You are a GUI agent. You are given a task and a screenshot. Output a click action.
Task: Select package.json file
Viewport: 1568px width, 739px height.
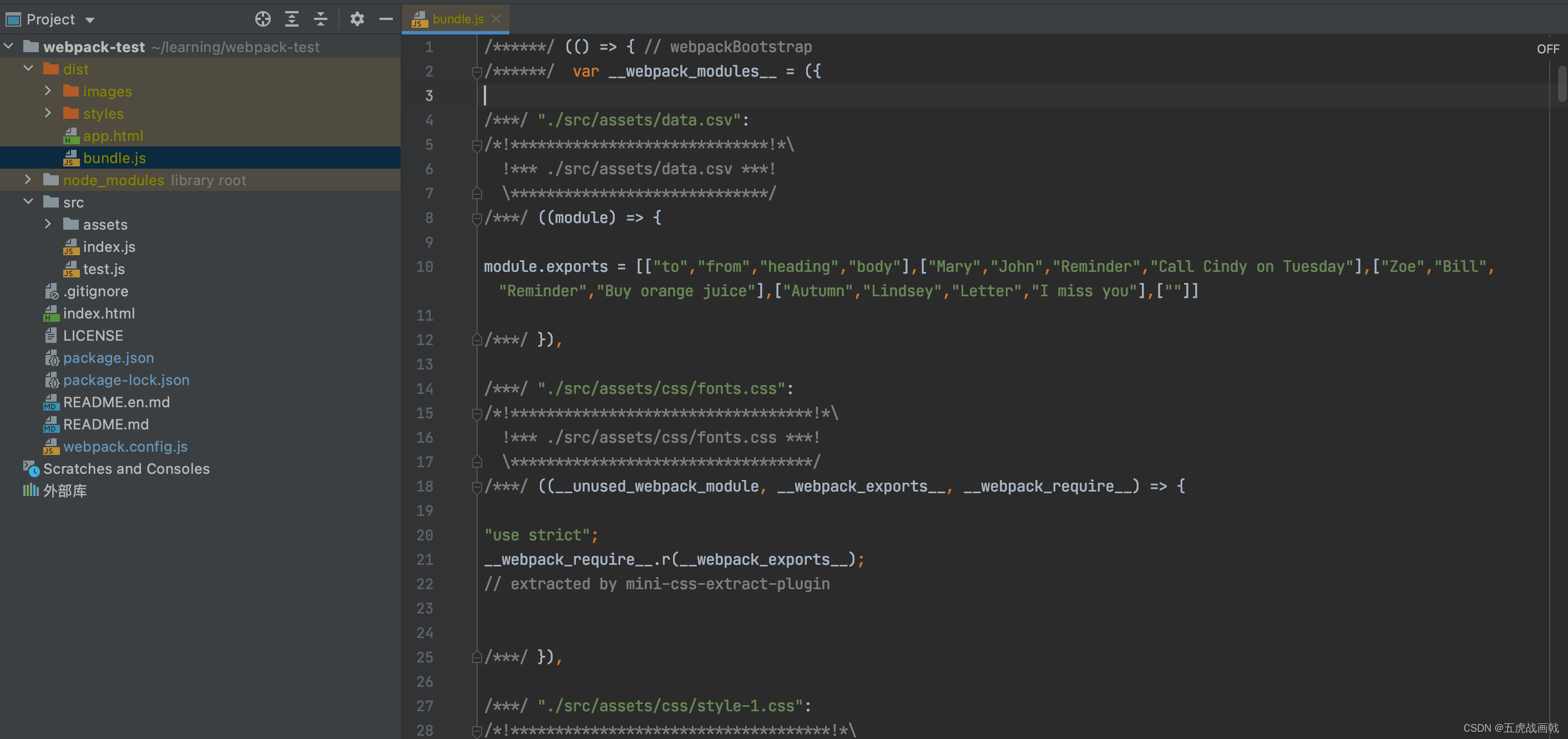click(108, 357)
